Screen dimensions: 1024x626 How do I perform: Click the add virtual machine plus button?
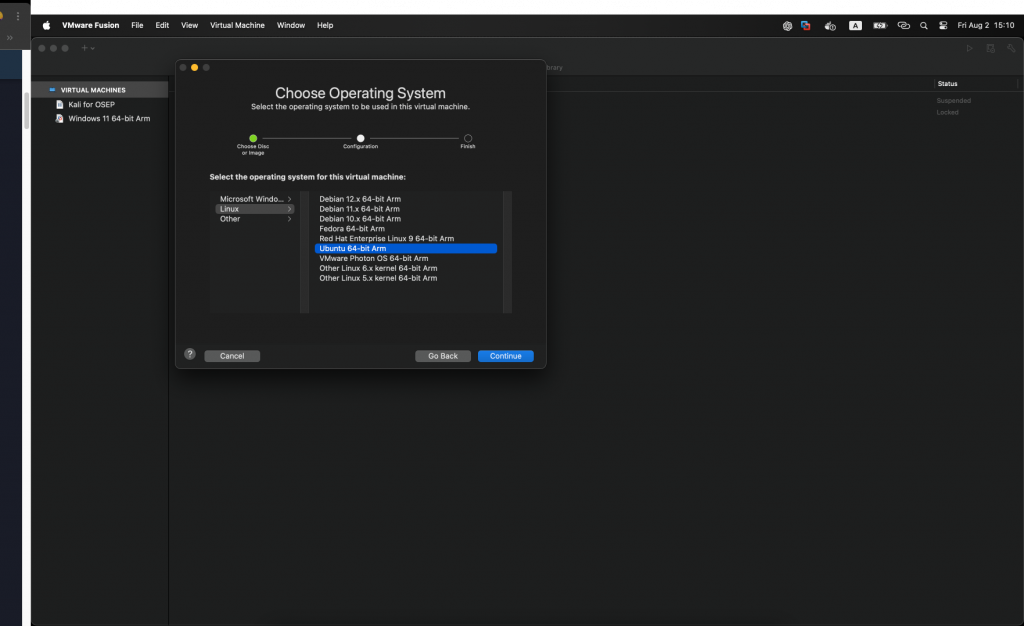point(87,48)
